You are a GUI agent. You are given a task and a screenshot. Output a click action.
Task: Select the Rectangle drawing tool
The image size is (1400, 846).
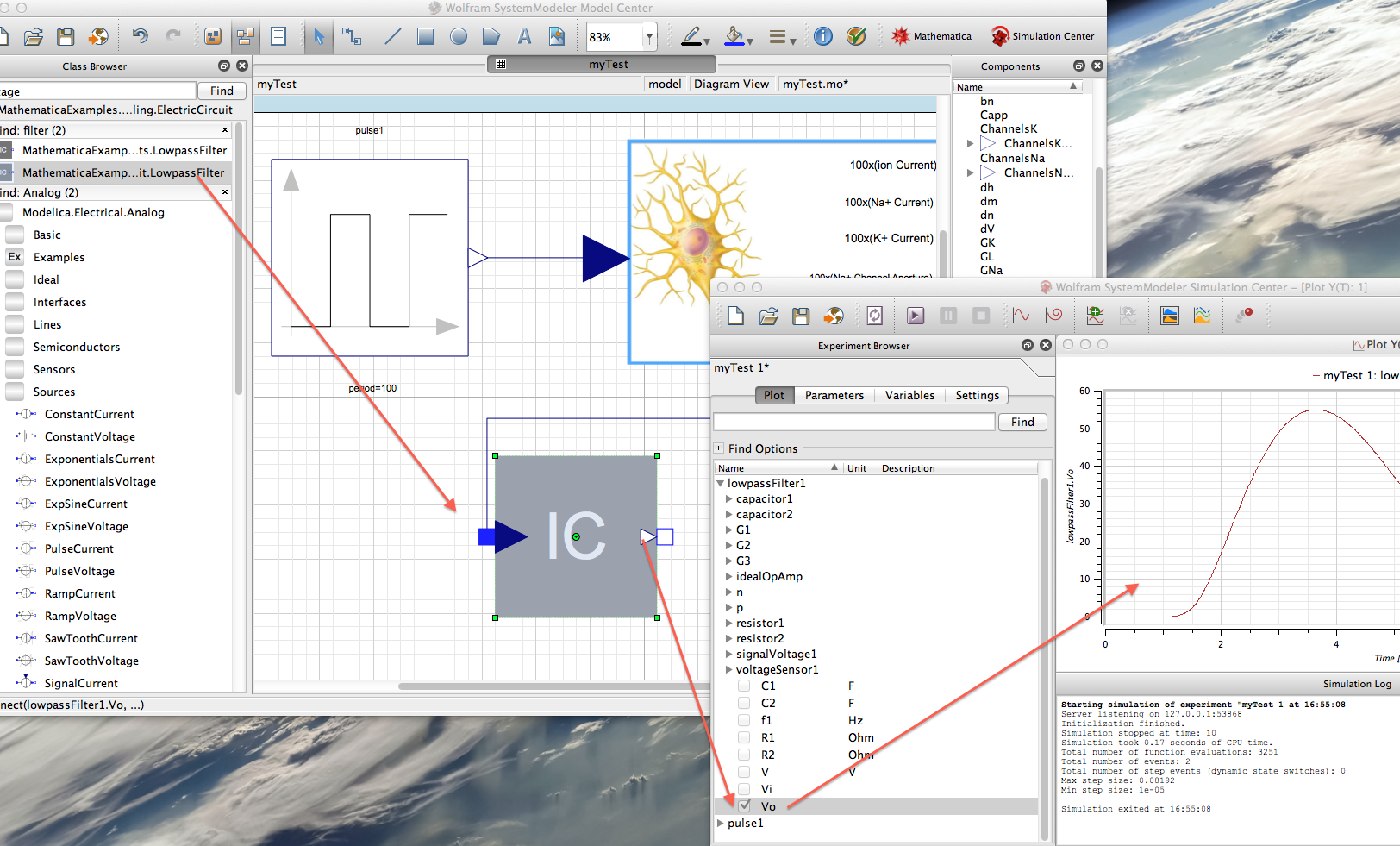click(425, 36)
